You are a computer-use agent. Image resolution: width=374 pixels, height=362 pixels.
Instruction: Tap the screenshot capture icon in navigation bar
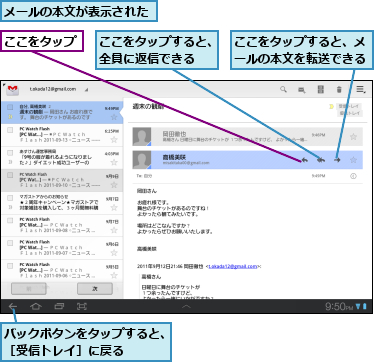82,306
